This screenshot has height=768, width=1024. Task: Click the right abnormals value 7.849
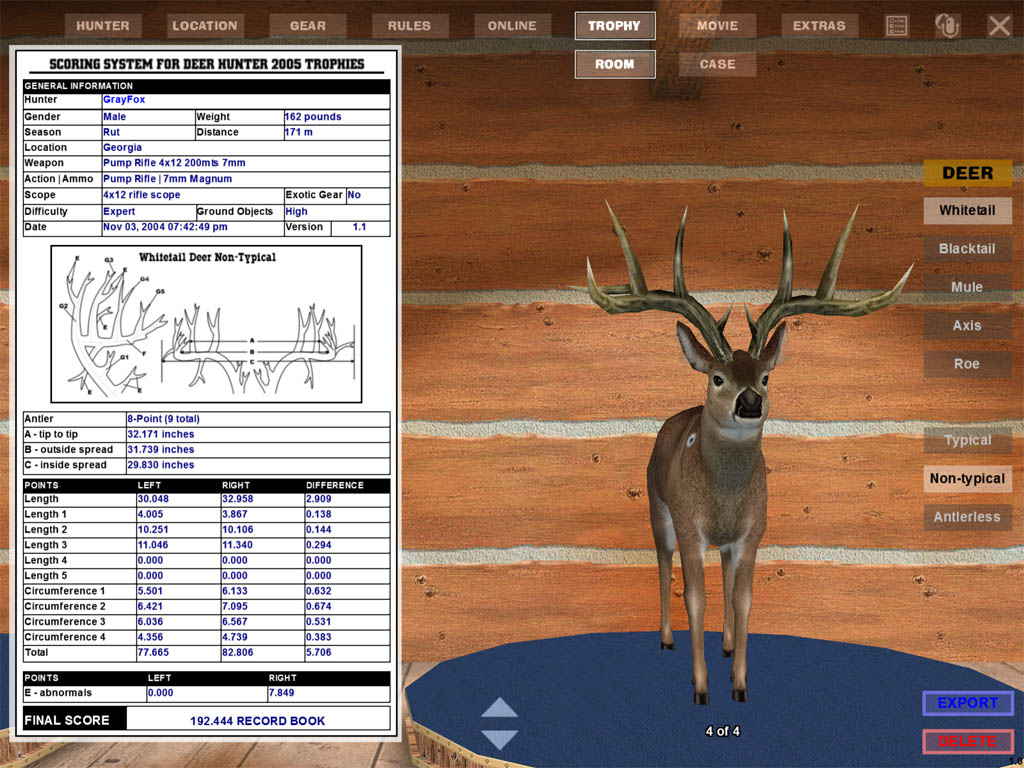point(281,693)
